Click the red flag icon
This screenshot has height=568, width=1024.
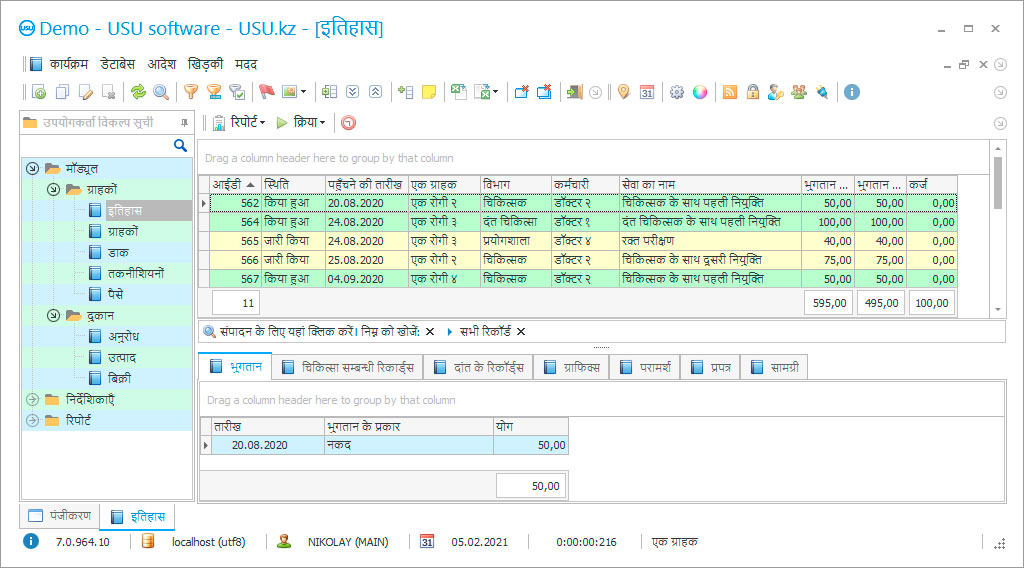266,92
